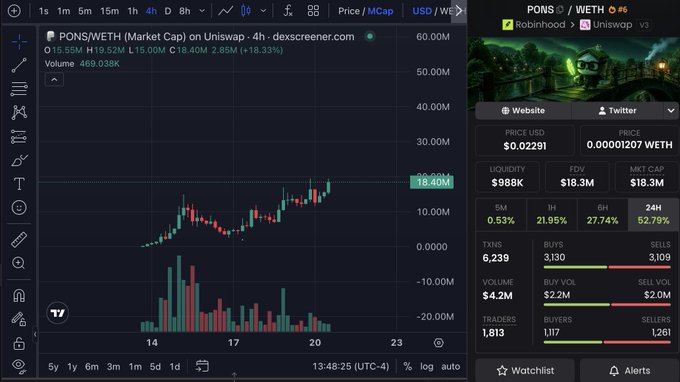
Task: Switch chart to Price mode
Action: coord(349,11)
